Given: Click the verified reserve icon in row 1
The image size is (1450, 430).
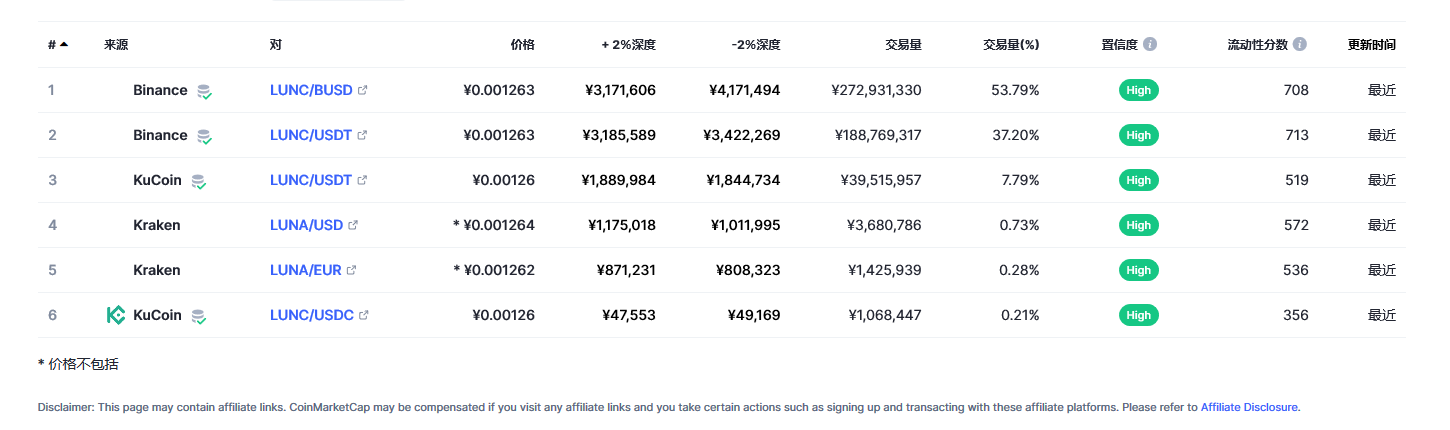Looking at the screenshot, I should coord(204,91).
